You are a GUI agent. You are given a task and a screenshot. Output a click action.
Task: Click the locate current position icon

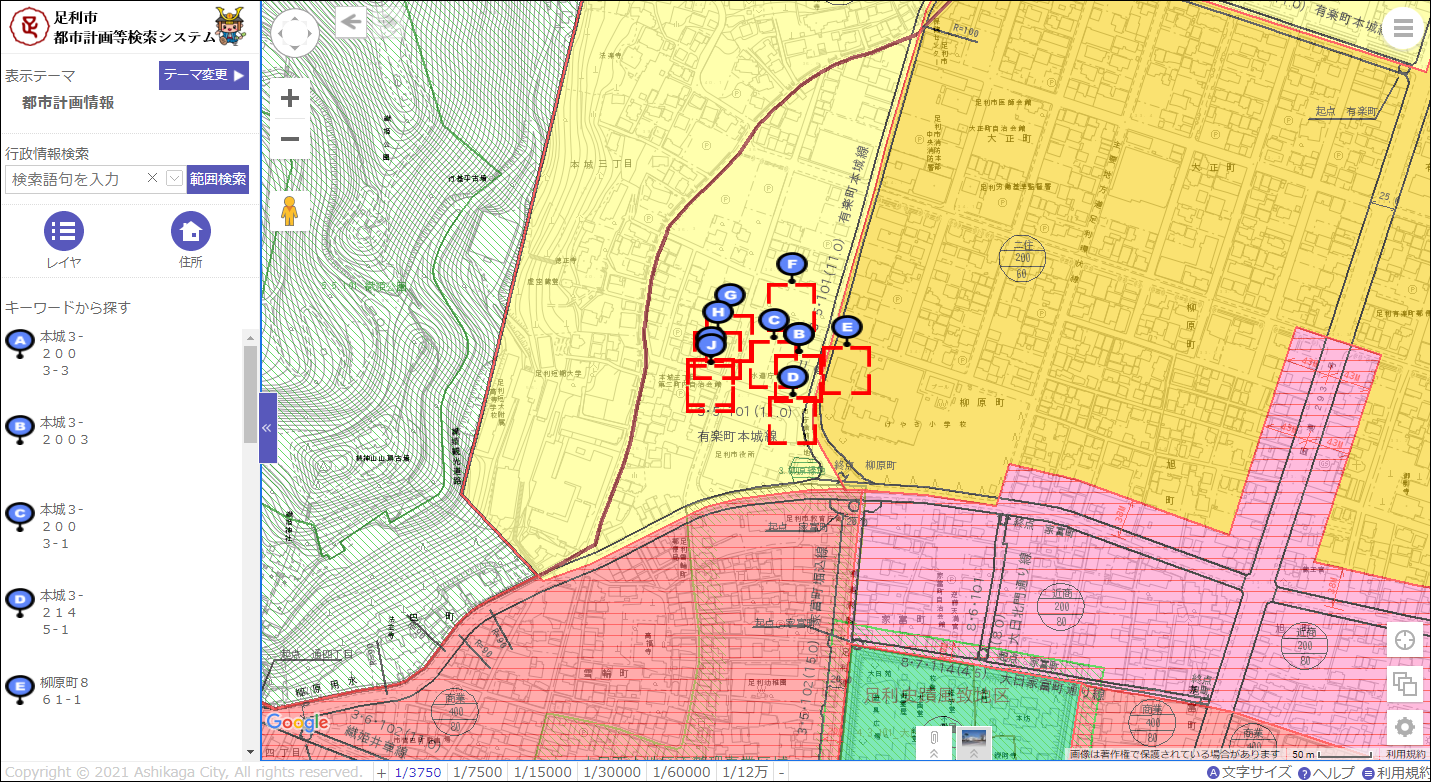pos(1404,640)
